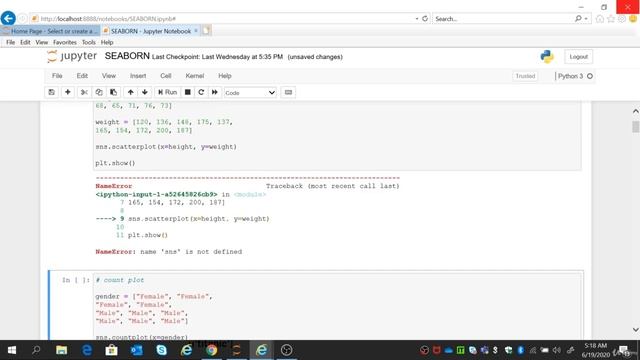640x360 pixels.
Task: Open the Kernel menu
Action: [x=195, y=76]
